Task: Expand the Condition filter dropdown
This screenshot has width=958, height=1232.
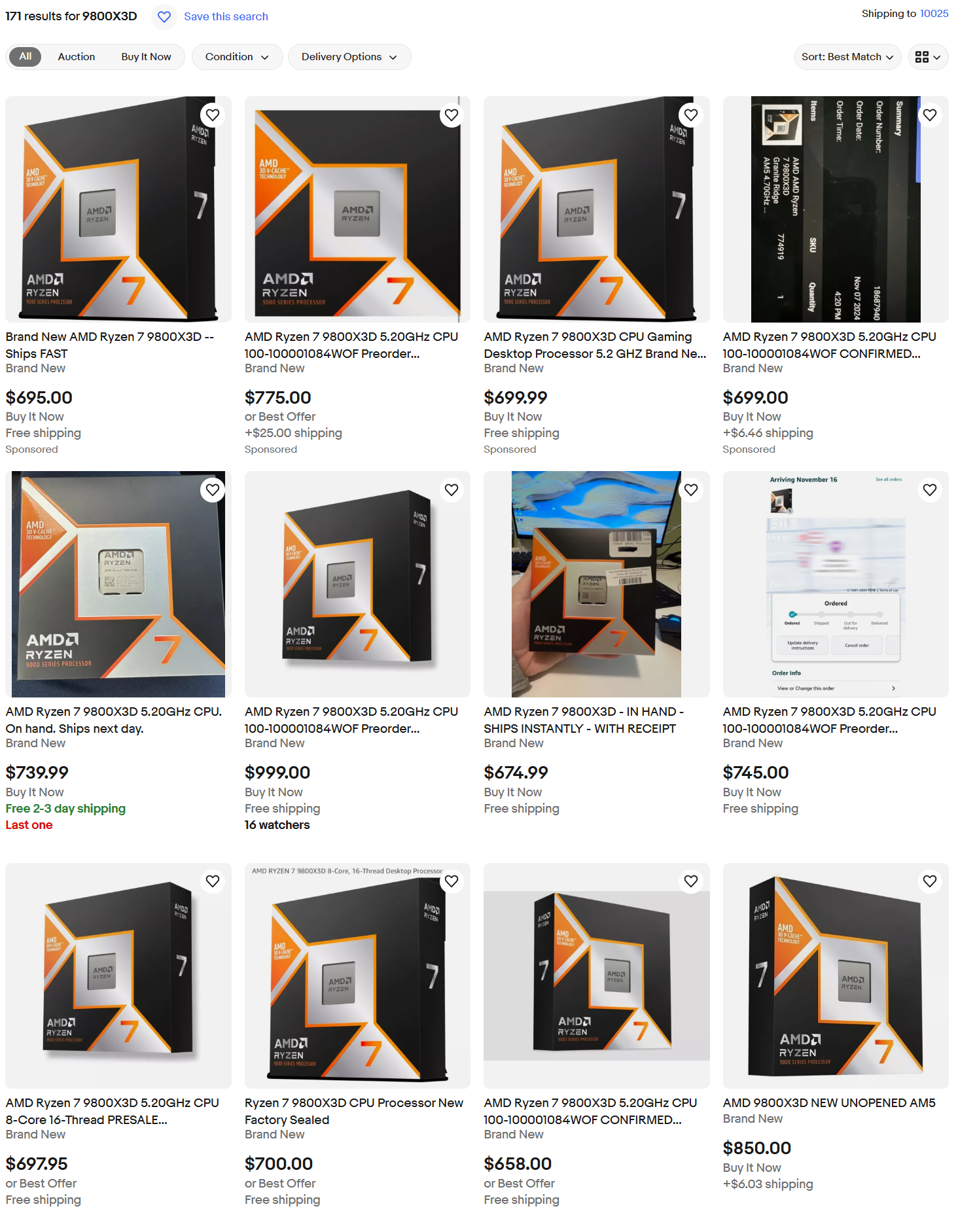Action: point(237,57)
